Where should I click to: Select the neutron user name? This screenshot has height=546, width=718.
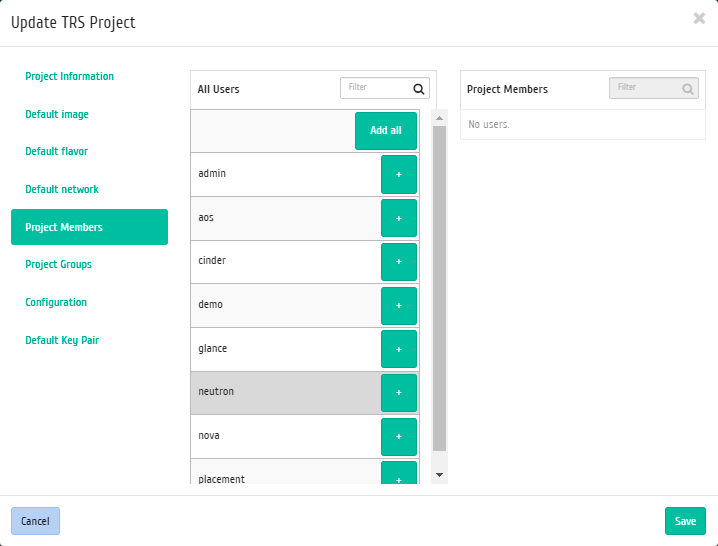point(216,392)
